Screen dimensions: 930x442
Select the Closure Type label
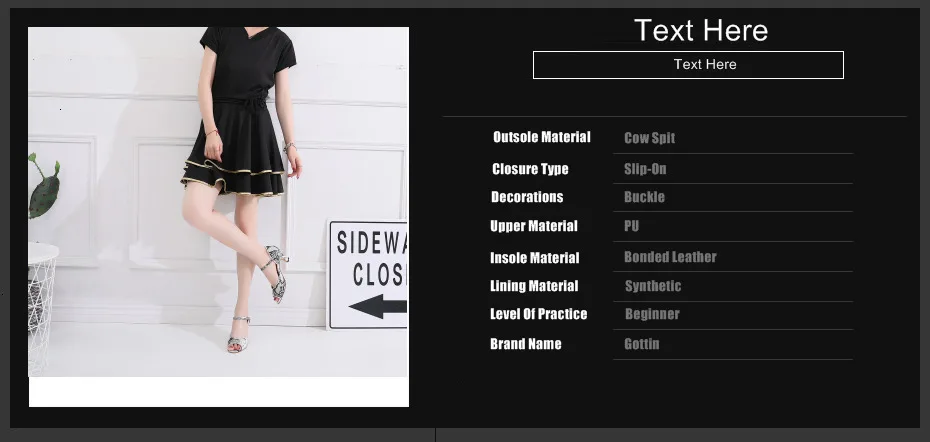(x=530, y=169)
